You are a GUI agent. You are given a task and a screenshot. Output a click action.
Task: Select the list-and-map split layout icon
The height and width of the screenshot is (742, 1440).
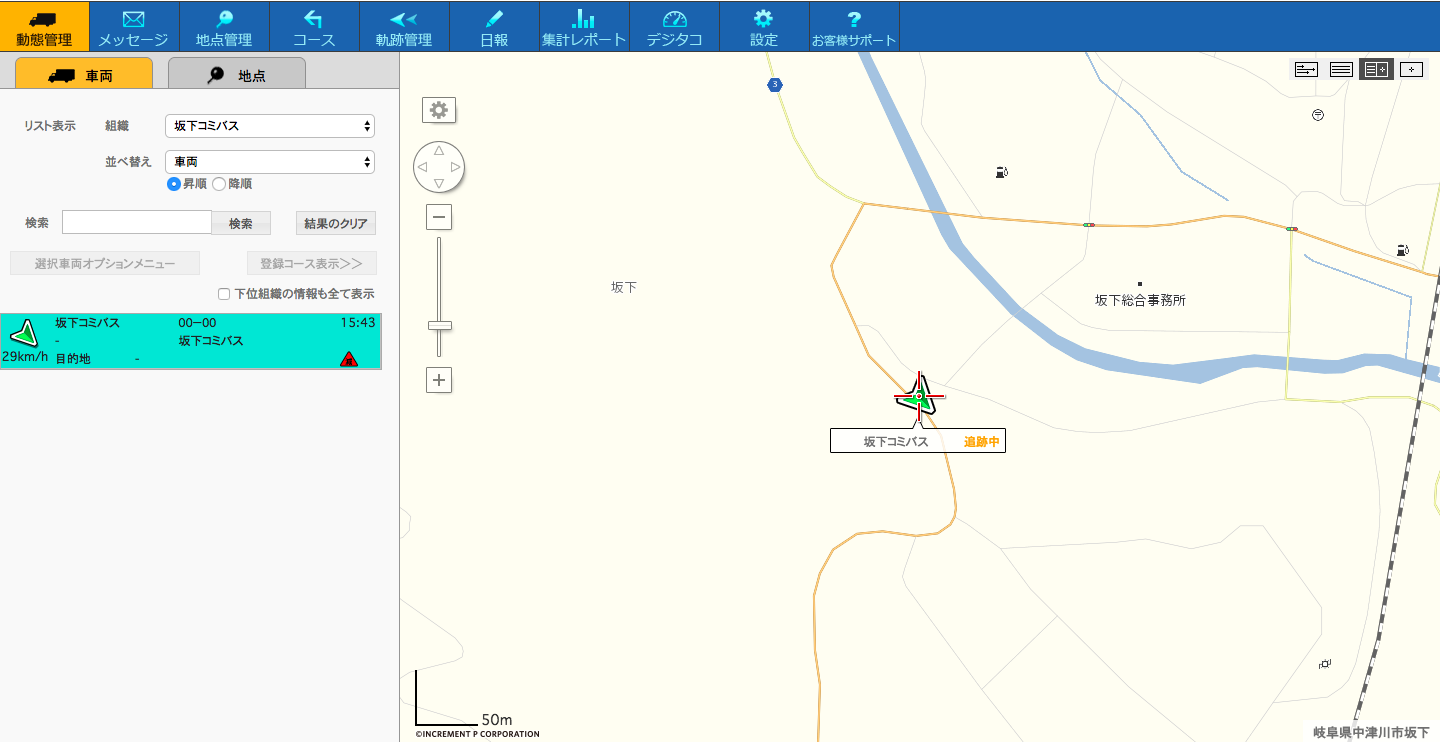[1376, 69]
